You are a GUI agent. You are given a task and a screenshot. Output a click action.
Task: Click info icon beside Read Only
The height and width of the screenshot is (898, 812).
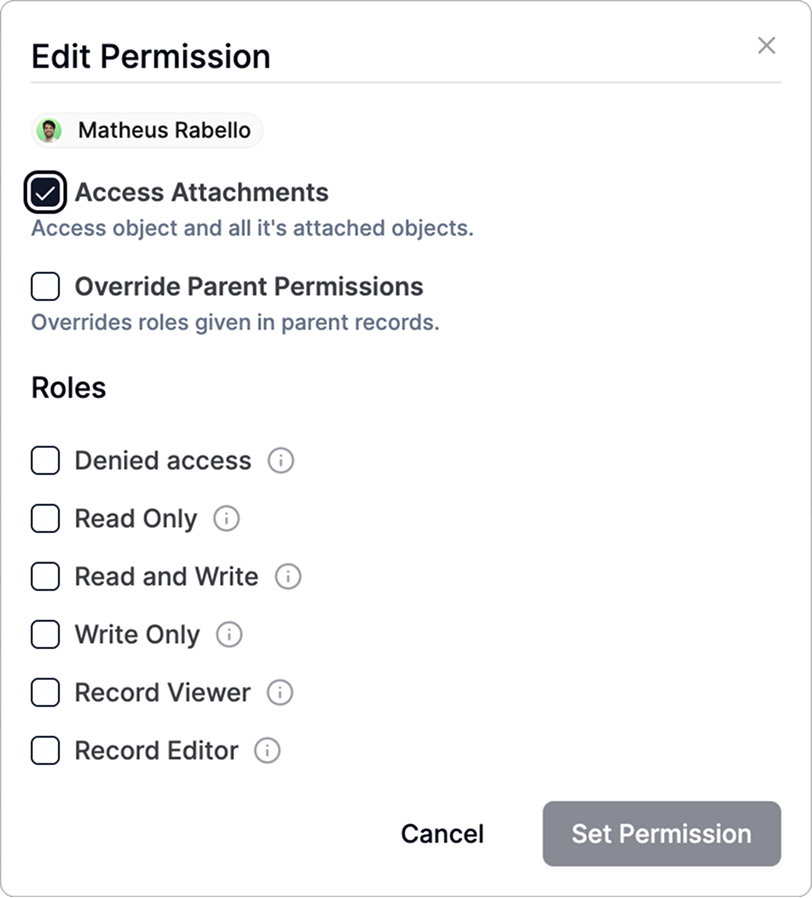(227, 519)
